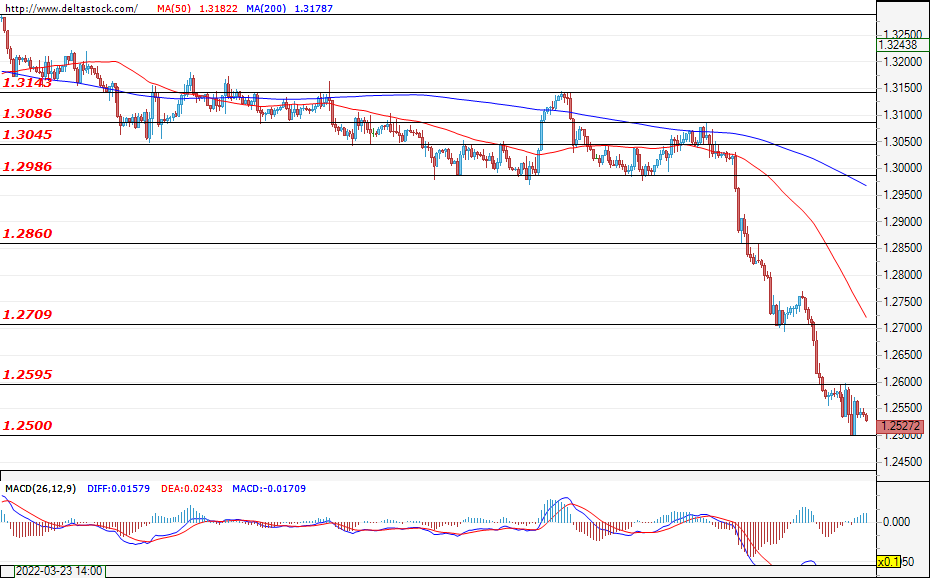The image size is (930, 578).
Task: Click the 1.26000 price axis label
Action: click(903, 382)
